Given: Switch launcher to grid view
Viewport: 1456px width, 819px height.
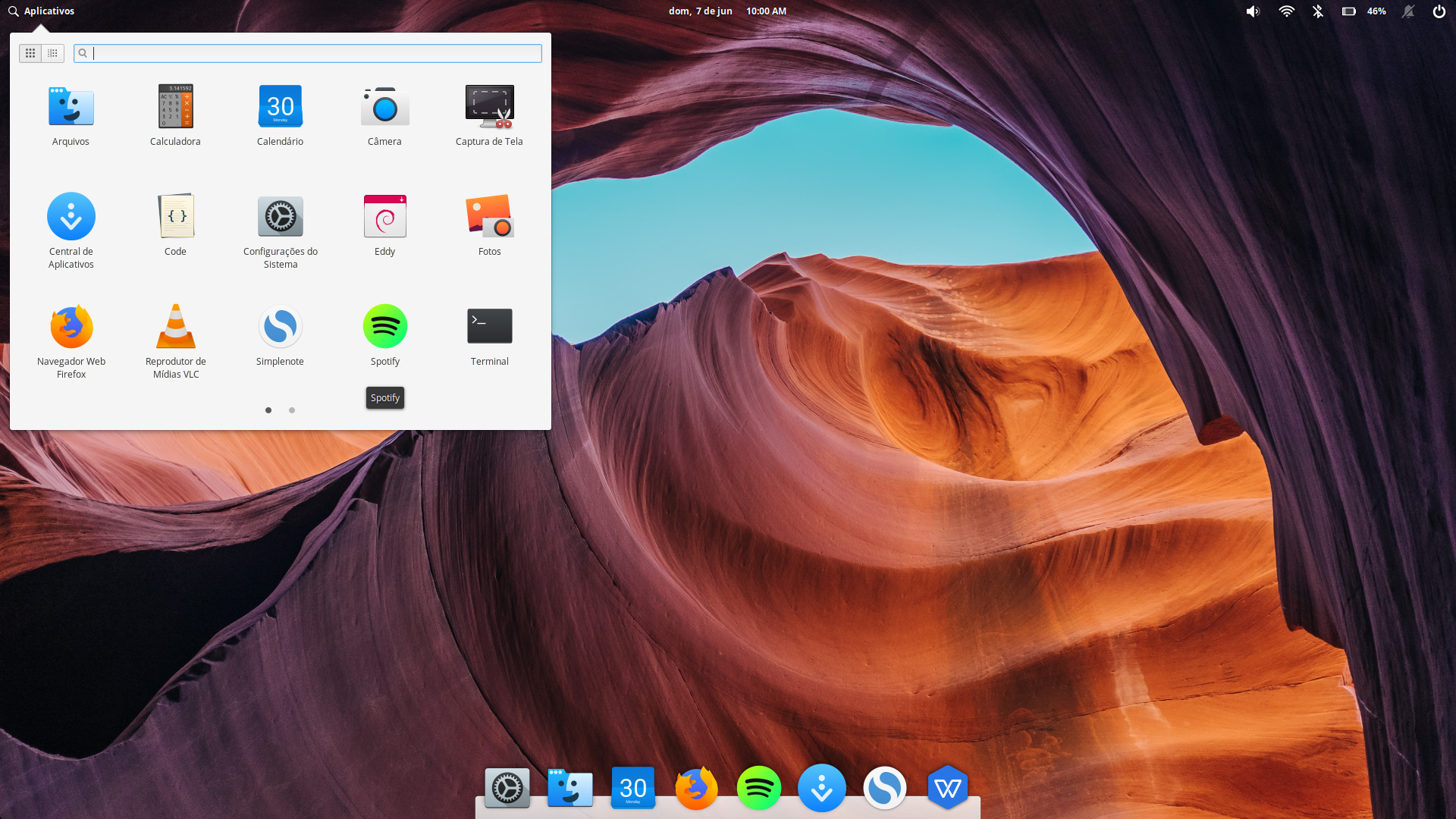Looking at the screenshot, I should click(x=30, y=53).
